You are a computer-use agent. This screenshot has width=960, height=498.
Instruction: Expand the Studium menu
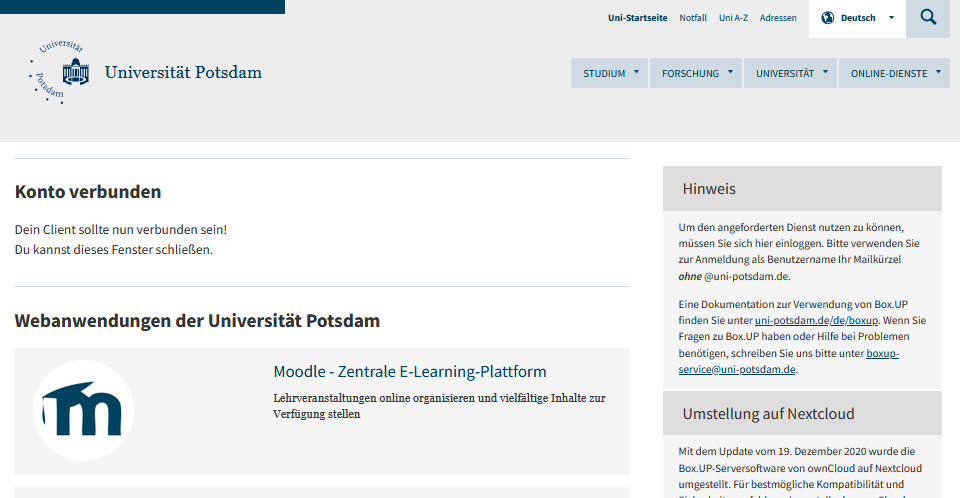(x=610, y=73)
